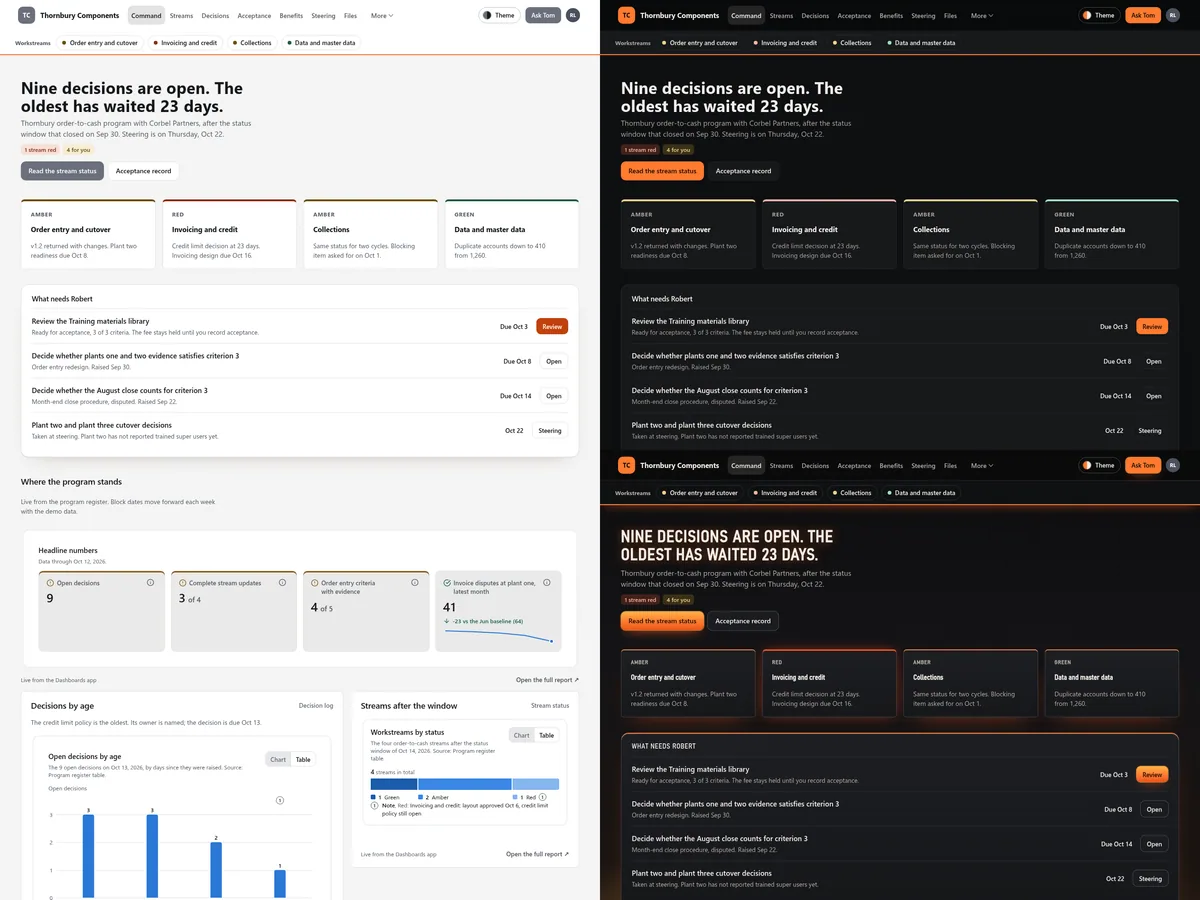Image resolution: width=1200 pixels, height=900 pixels.
Task: Select Command tab in the light view
Action: [146, 16]
